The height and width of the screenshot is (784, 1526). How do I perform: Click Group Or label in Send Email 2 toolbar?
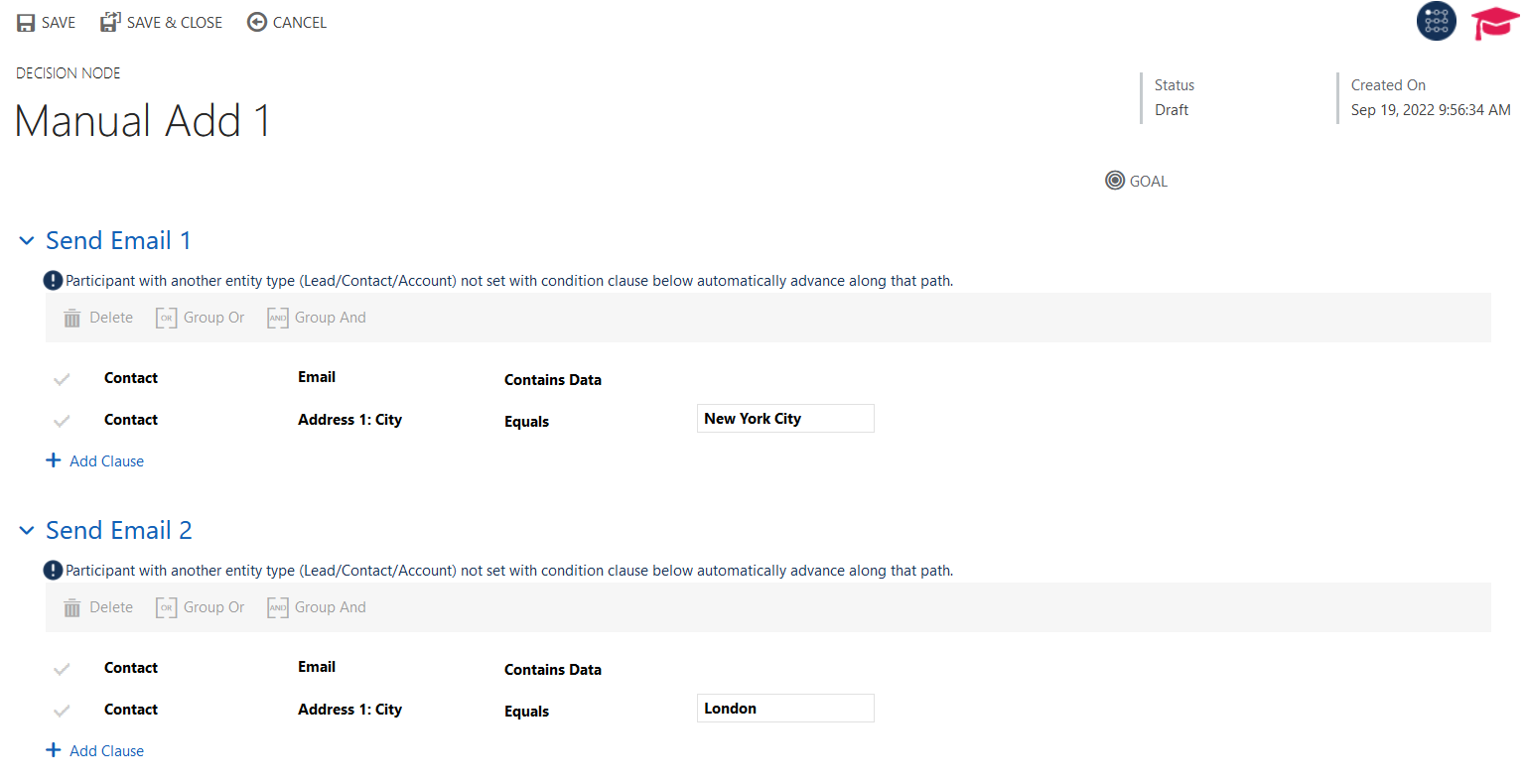(213, 607)
